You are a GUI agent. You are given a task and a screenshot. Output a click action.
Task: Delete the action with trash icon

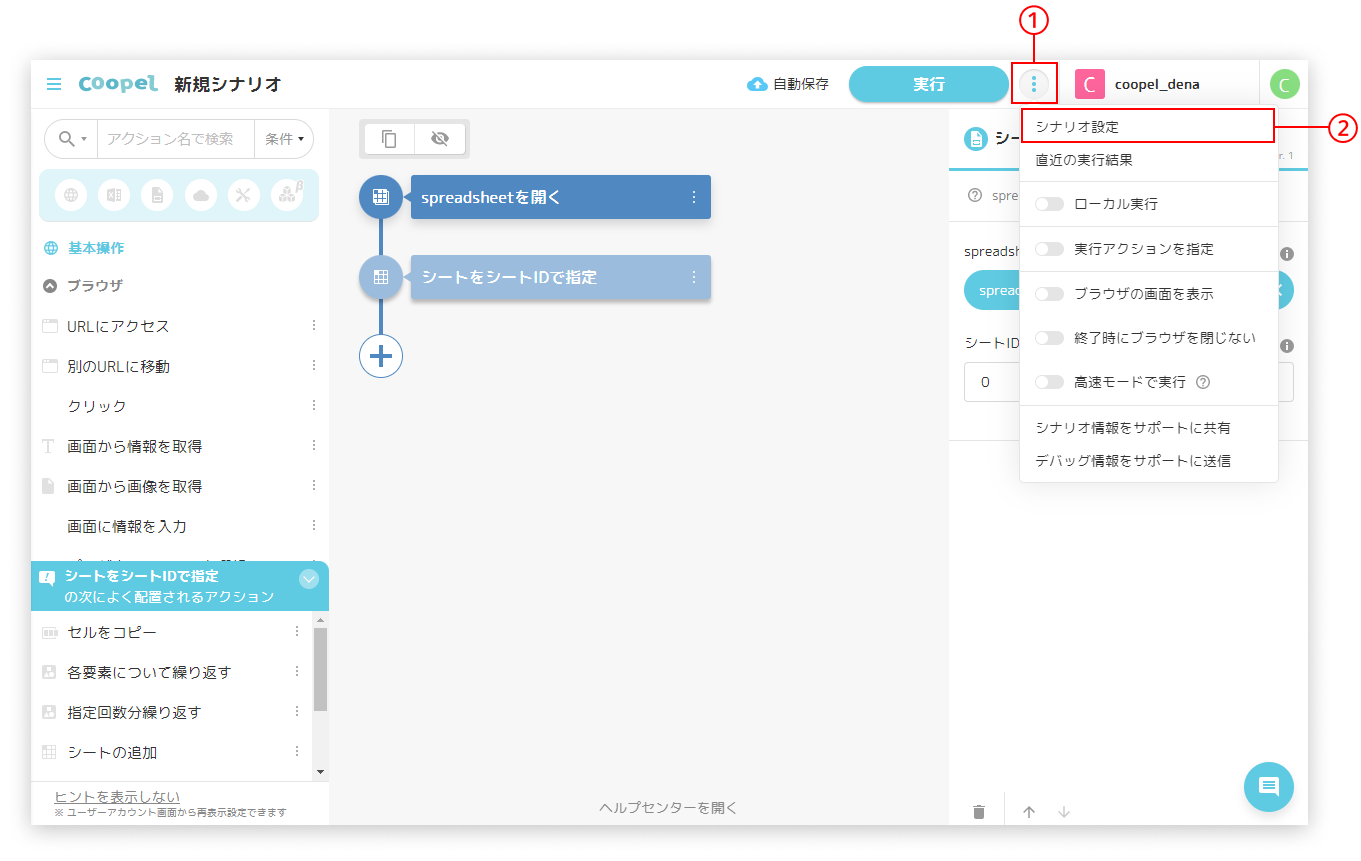click(x=979, y=812)
